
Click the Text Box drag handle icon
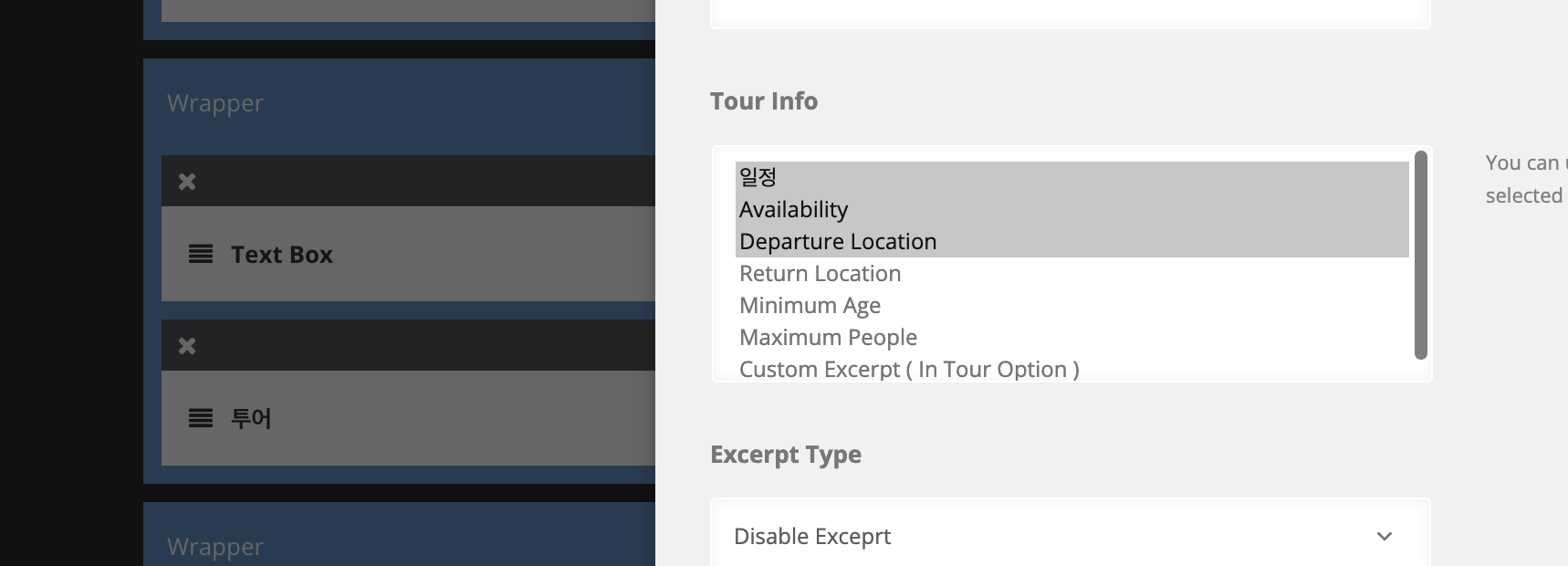pyautogui.click(x=201, y=254)
